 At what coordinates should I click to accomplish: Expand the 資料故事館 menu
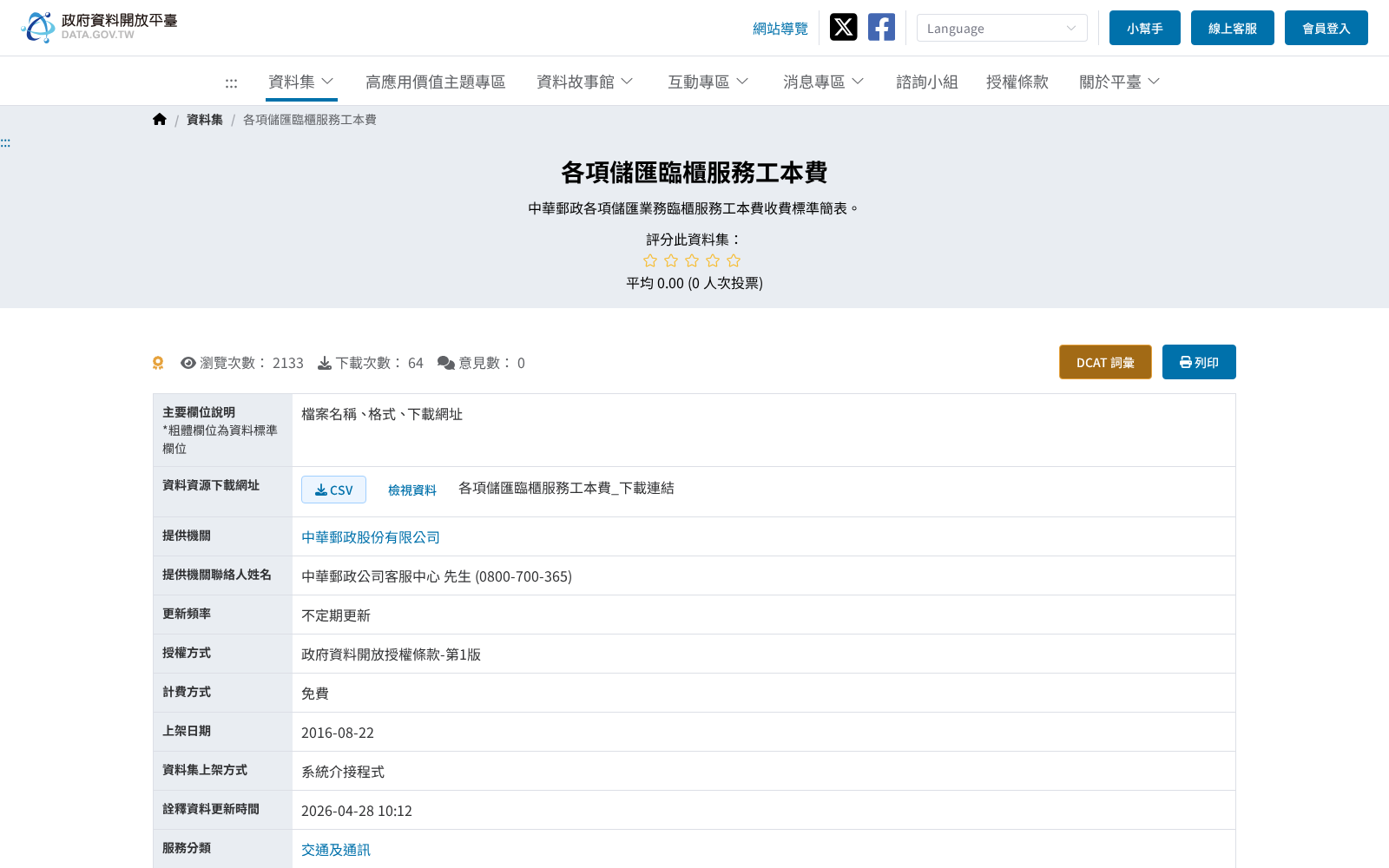585,82
